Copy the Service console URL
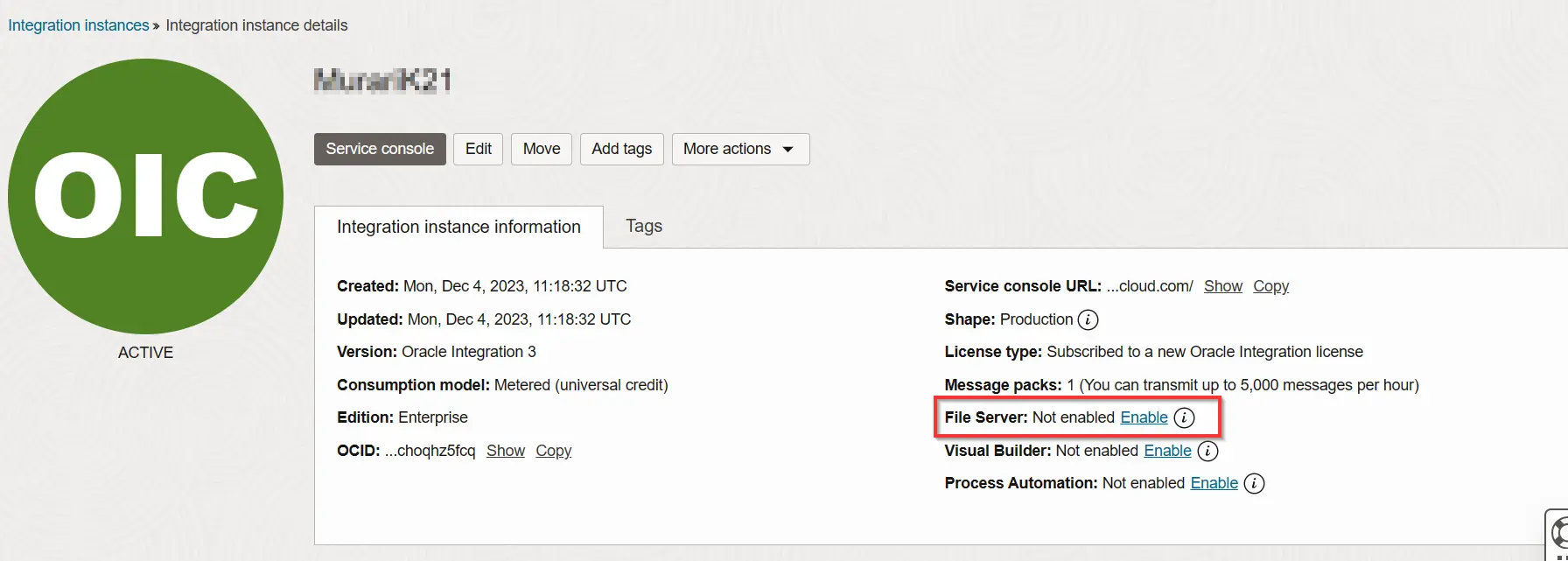 point(1270,286)
